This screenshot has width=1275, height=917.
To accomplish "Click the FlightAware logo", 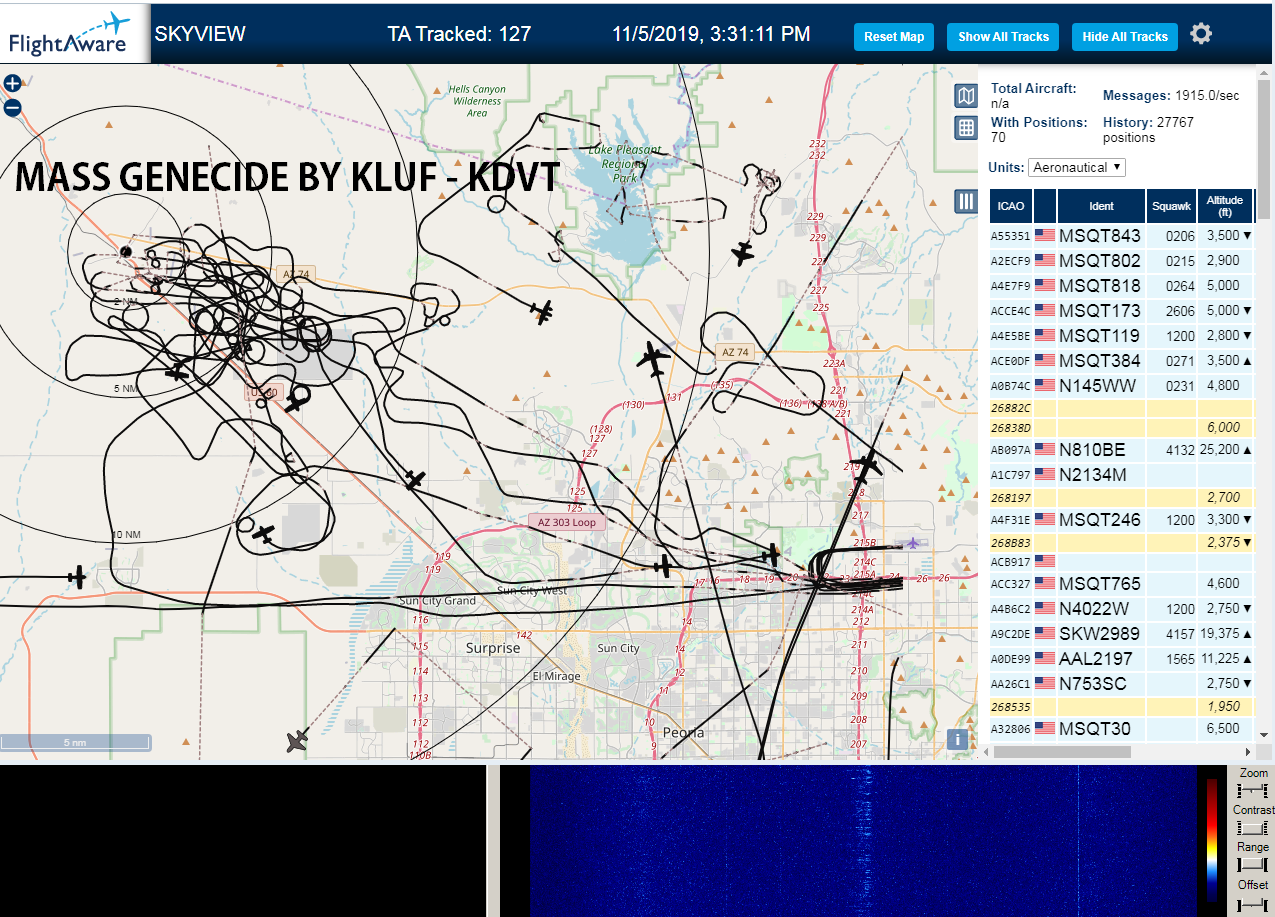I will coord(75,33).
